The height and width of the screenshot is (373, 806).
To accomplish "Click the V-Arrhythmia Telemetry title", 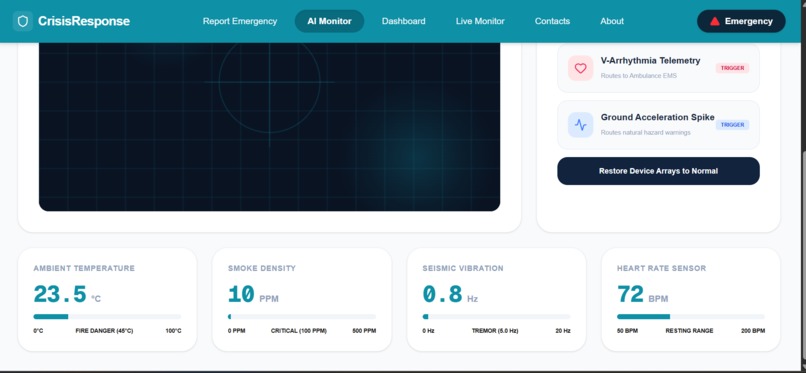I will click(x=650, y=61).
